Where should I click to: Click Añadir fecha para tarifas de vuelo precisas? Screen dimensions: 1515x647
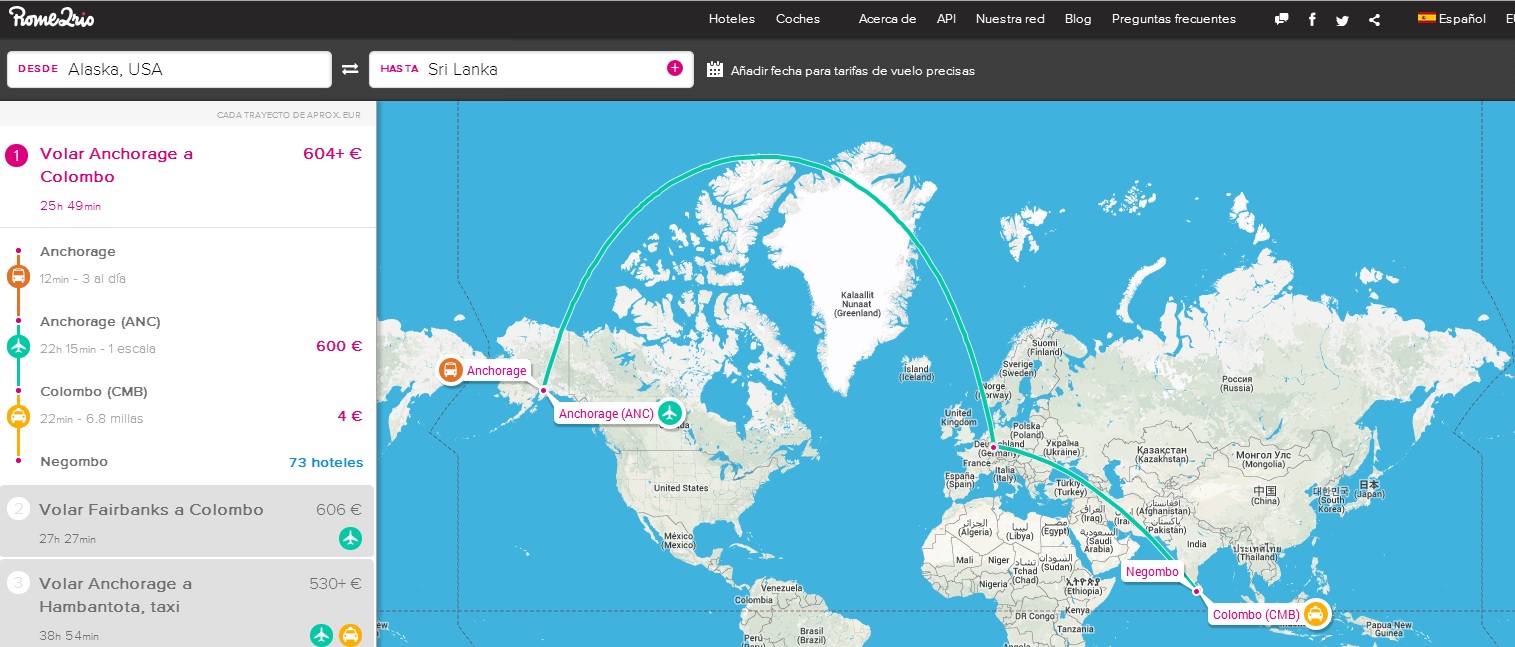[852, 71]
